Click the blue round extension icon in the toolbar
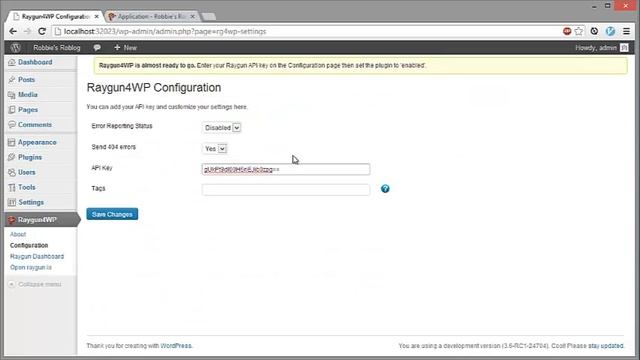The height and width of the screenshot is (360, 640). [x=611, y=31]
